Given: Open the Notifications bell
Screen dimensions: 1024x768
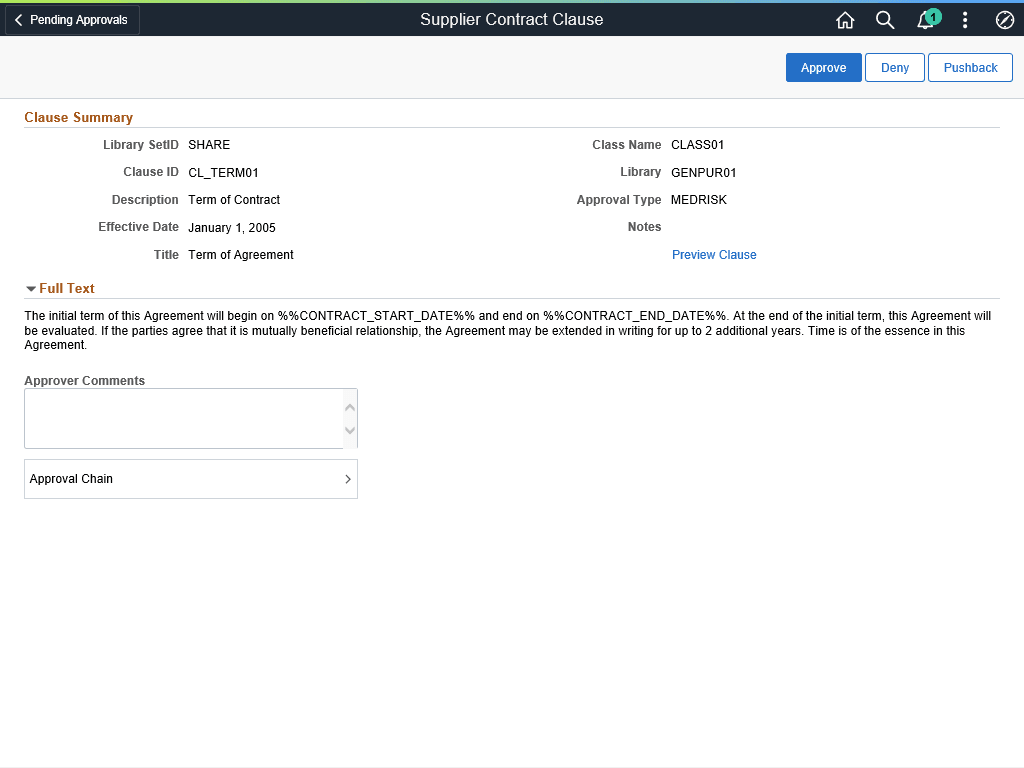Looking at the screenshot, I should [x=925, y=20].
